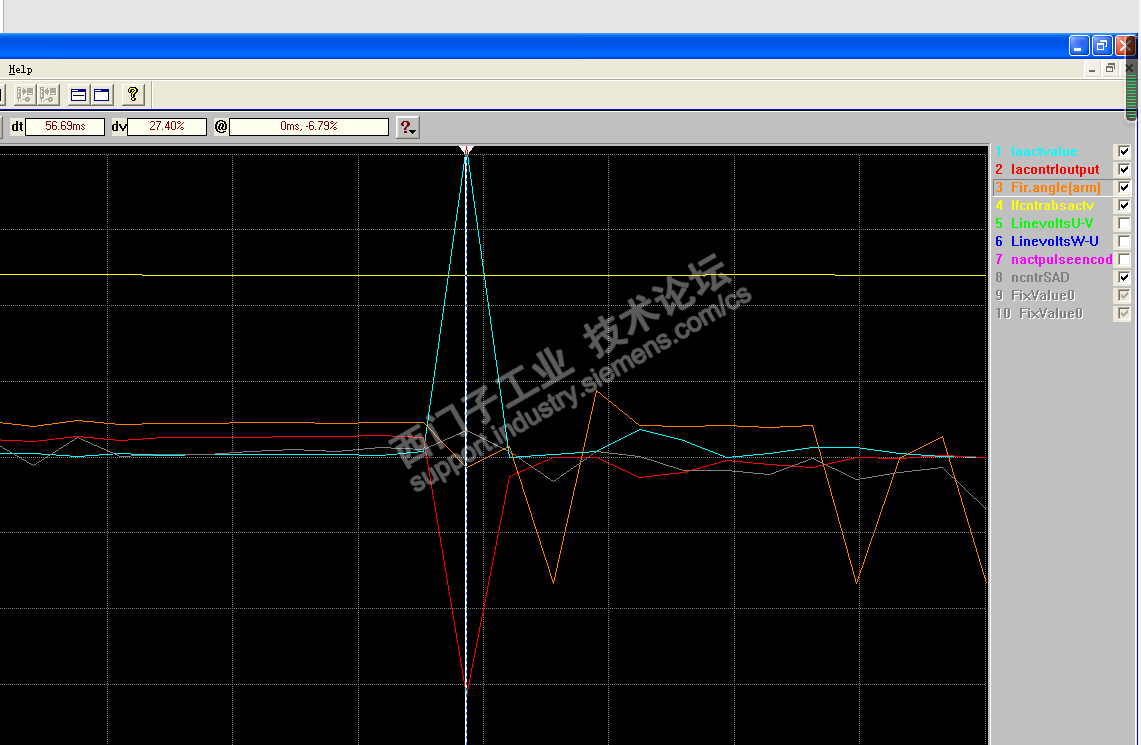Restore down the main application window
Image resolution: width=1141 pixels, height=745 pixels.
click(x=1102, y=46)
